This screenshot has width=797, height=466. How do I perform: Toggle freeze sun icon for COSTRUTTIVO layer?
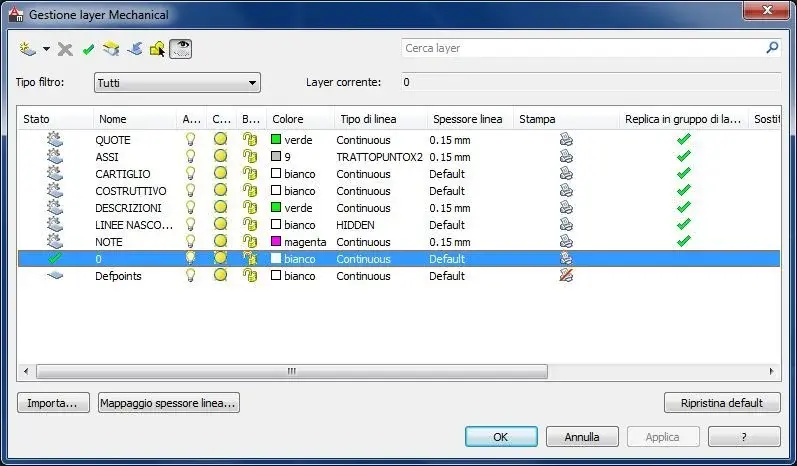coord(220,190)
